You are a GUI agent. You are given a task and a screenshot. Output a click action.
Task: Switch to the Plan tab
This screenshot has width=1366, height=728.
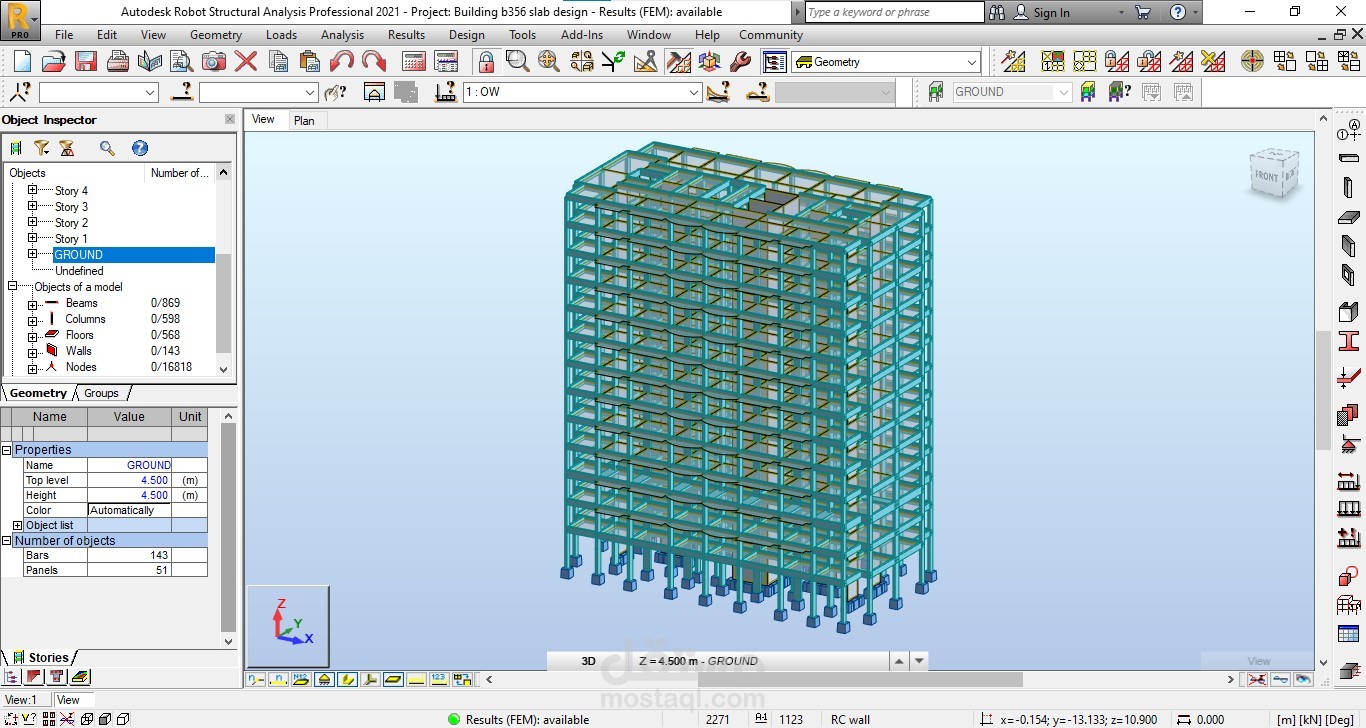pyautogui.click(x=305, y=120)
